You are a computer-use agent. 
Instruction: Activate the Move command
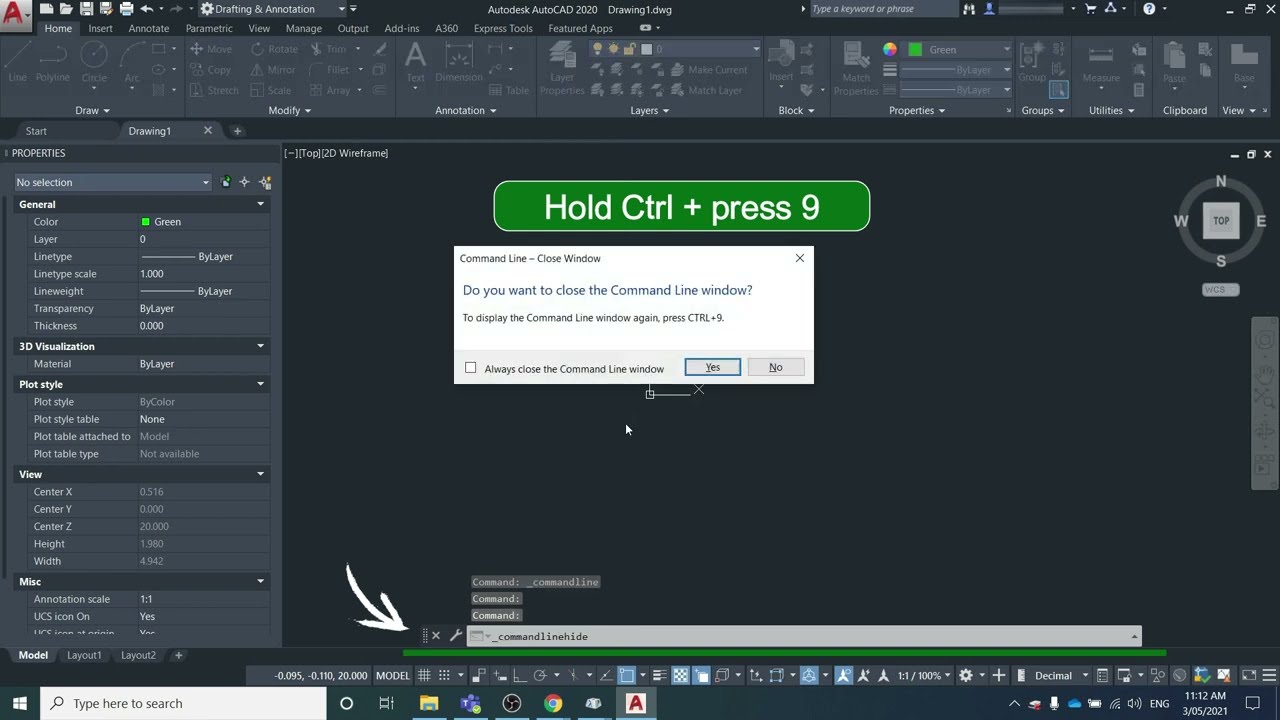click(209, 49)
